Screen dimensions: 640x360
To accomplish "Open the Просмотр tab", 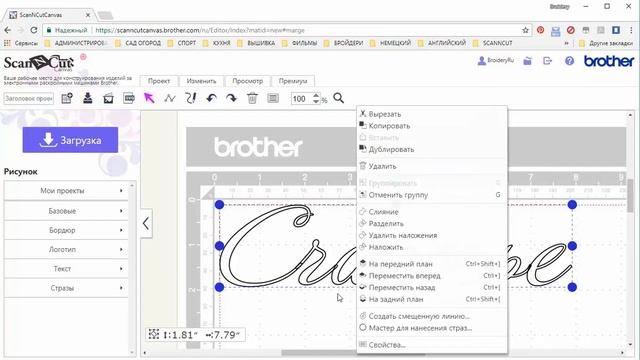I will click(247, 81).
